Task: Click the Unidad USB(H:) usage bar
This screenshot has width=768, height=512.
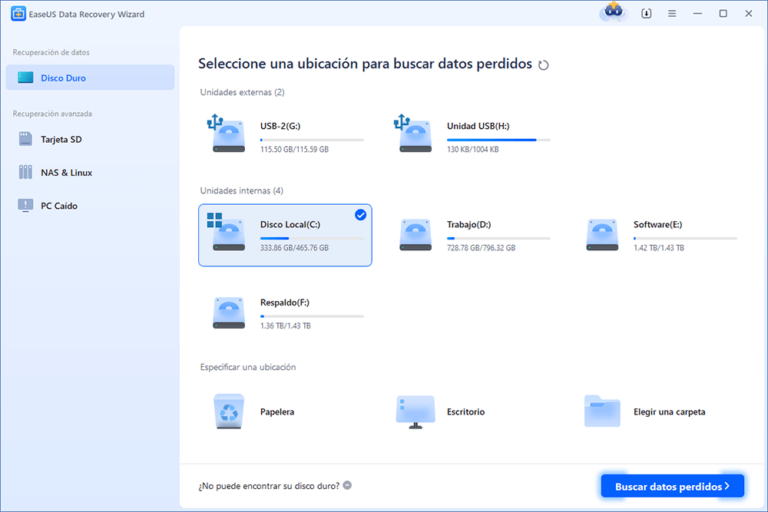Action: point(499,140)
